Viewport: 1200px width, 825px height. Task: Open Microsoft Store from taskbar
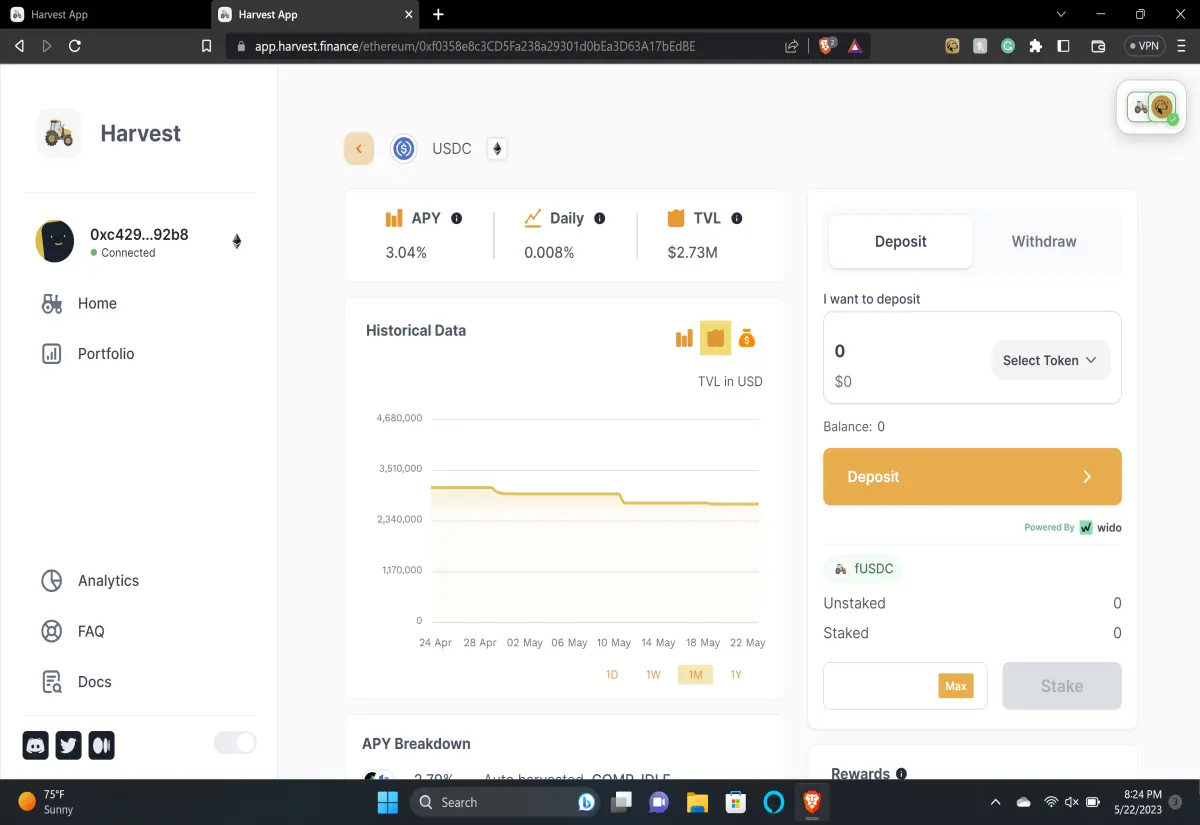coord(736,802)
